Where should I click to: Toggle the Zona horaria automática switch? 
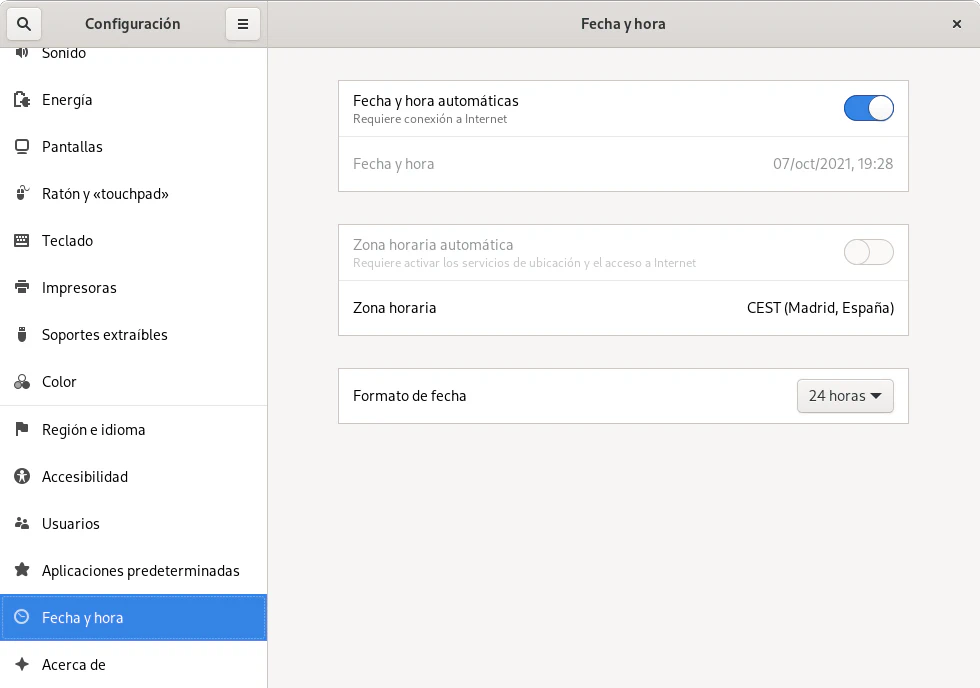pos(868,252)
